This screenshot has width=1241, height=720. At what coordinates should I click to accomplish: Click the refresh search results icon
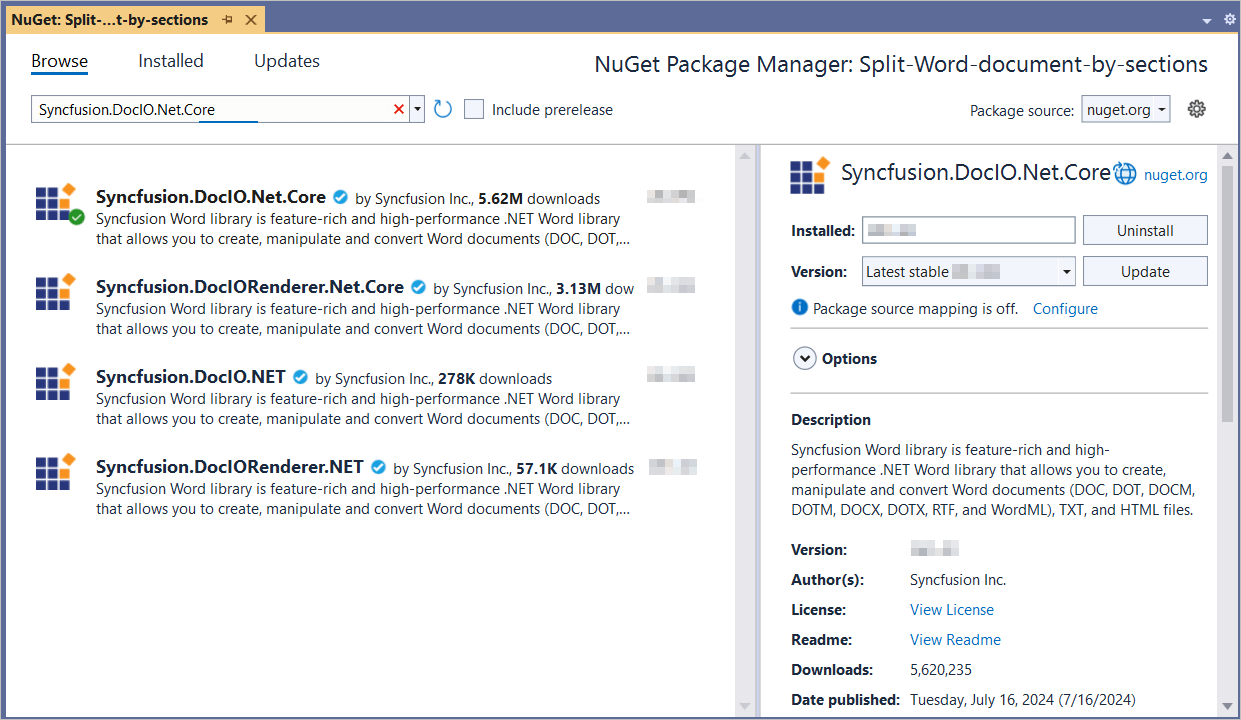tap(443, 109)
